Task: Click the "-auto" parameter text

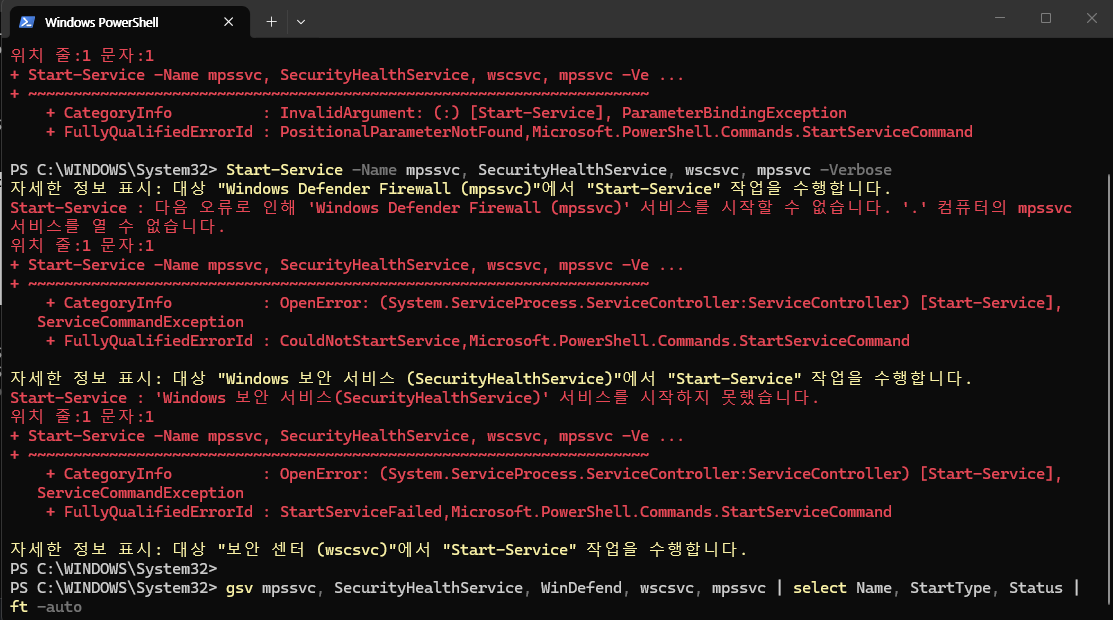Action: 60,607
